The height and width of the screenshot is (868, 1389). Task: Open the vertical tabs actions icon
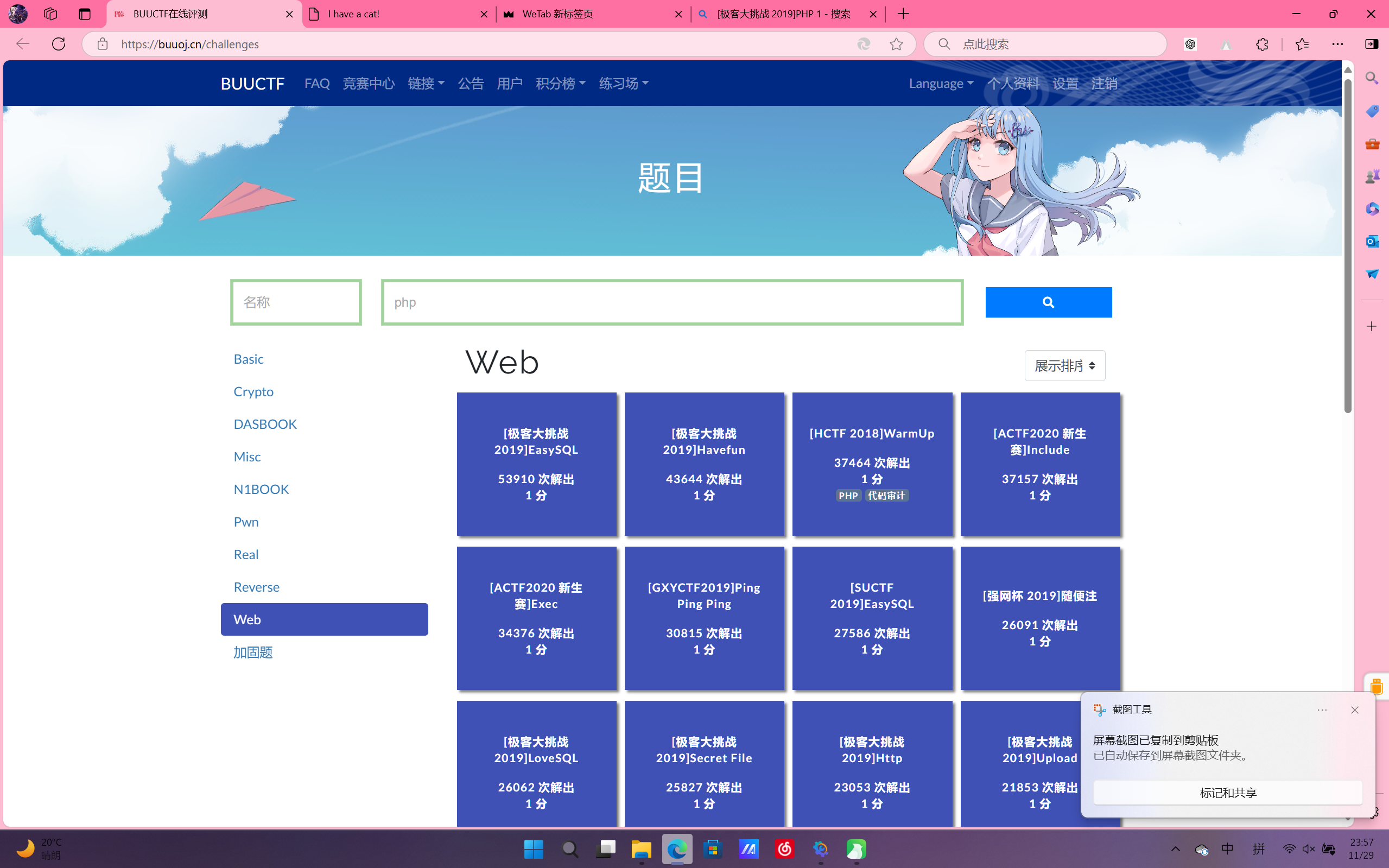click(x=84, y=14)
